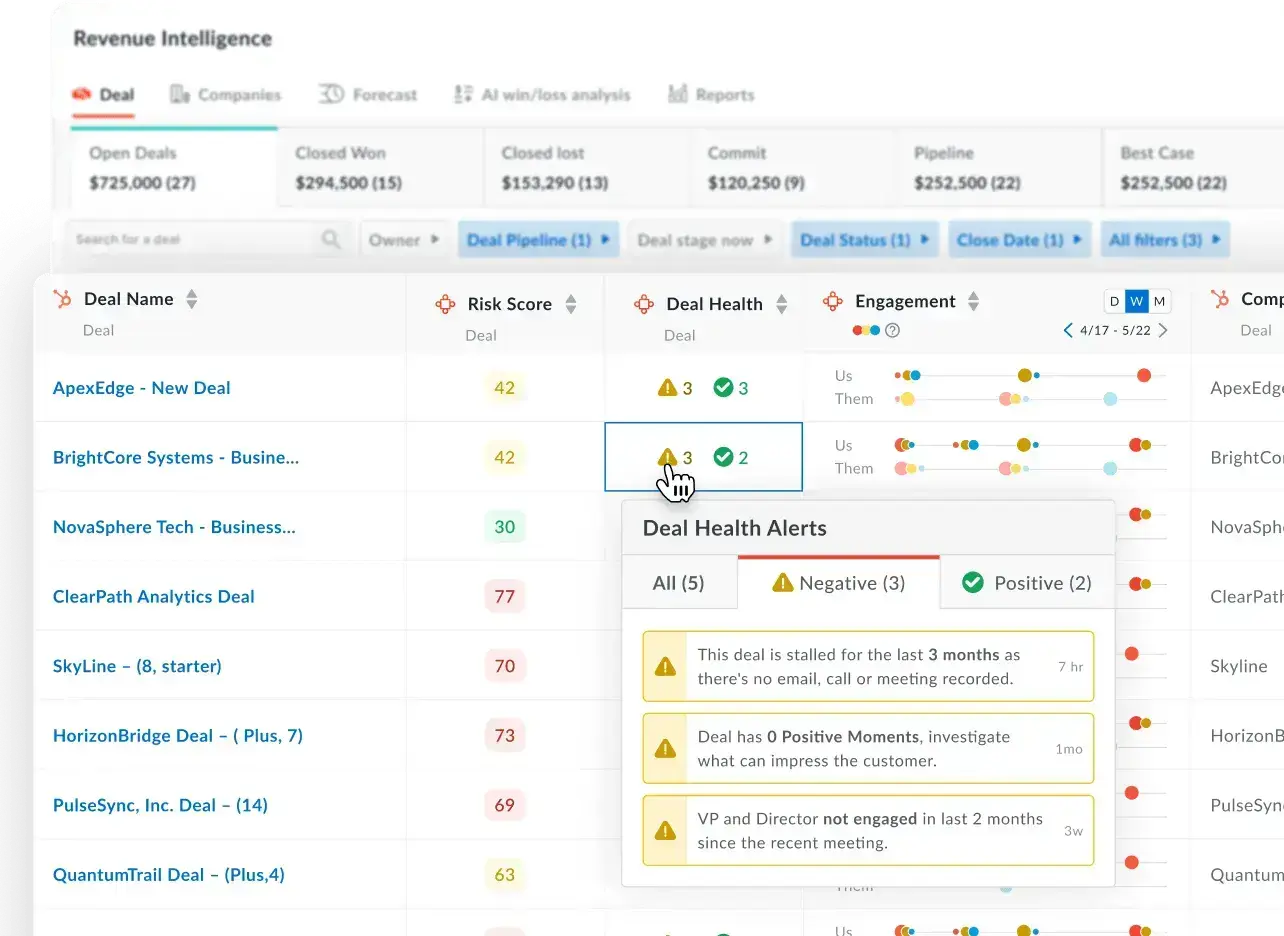Viewport: 1284px width, 936px height.
Task: Switch engagement view to Daily (D)
Action: tap(1114, 301)
